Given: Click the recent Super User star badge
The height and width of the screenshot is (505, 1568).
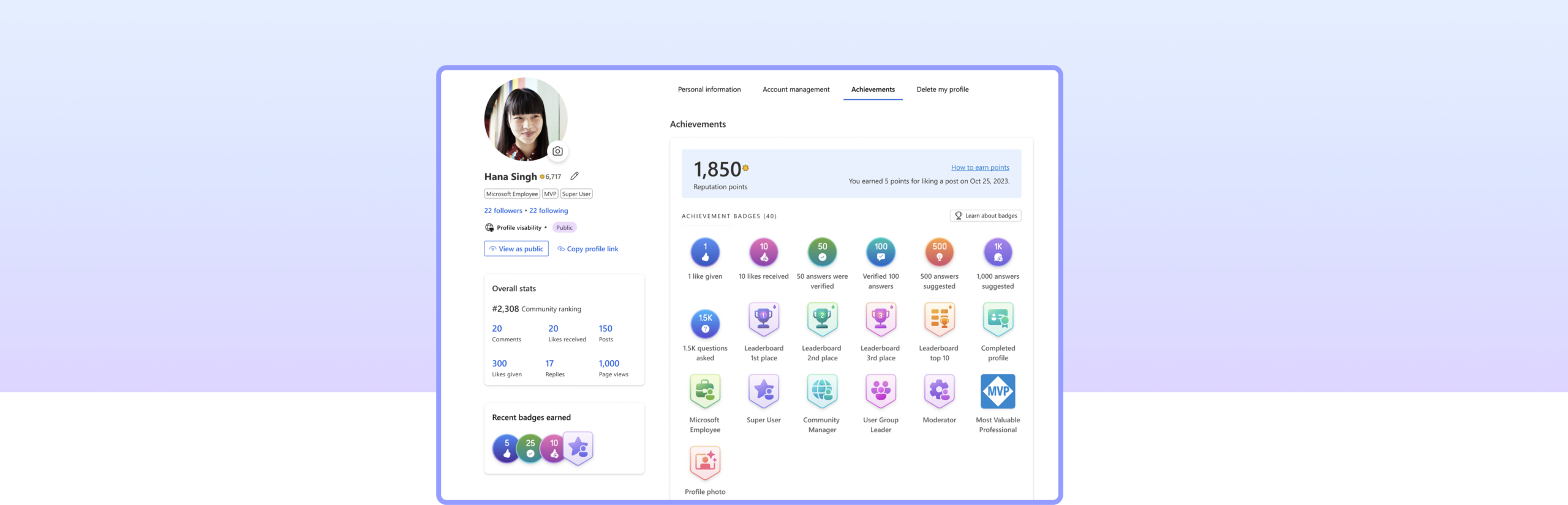Looking at the screenshot, I should pos(578,449).
